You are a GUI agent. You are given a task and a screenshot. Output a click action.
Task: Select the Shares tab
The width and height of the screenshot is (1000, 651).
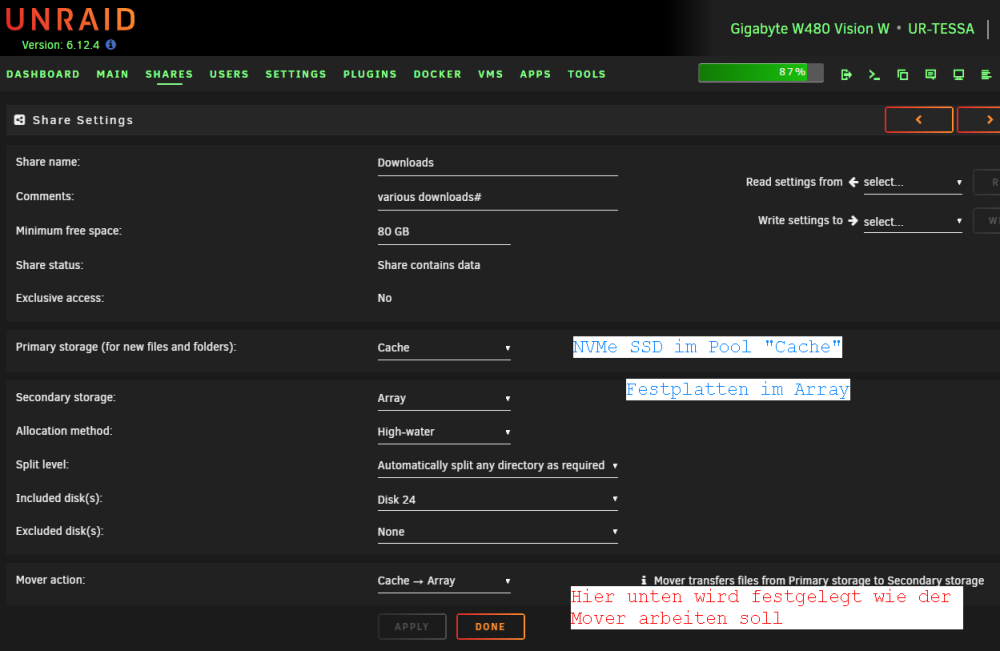[x=169, y=74]
